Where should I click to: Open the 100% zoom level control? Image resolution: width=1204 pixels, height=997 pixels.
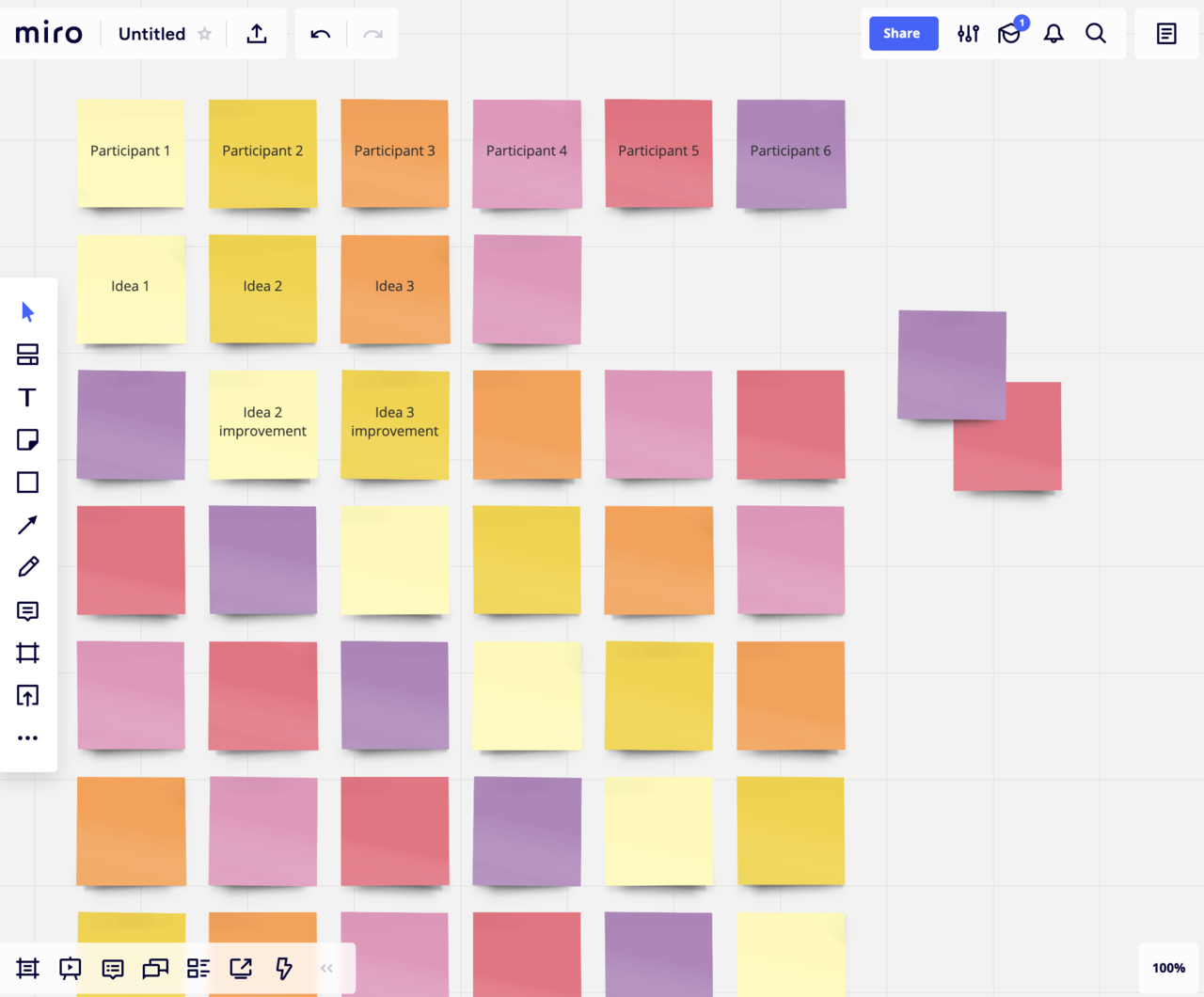pyautogui.click(x=1168, y=968)
